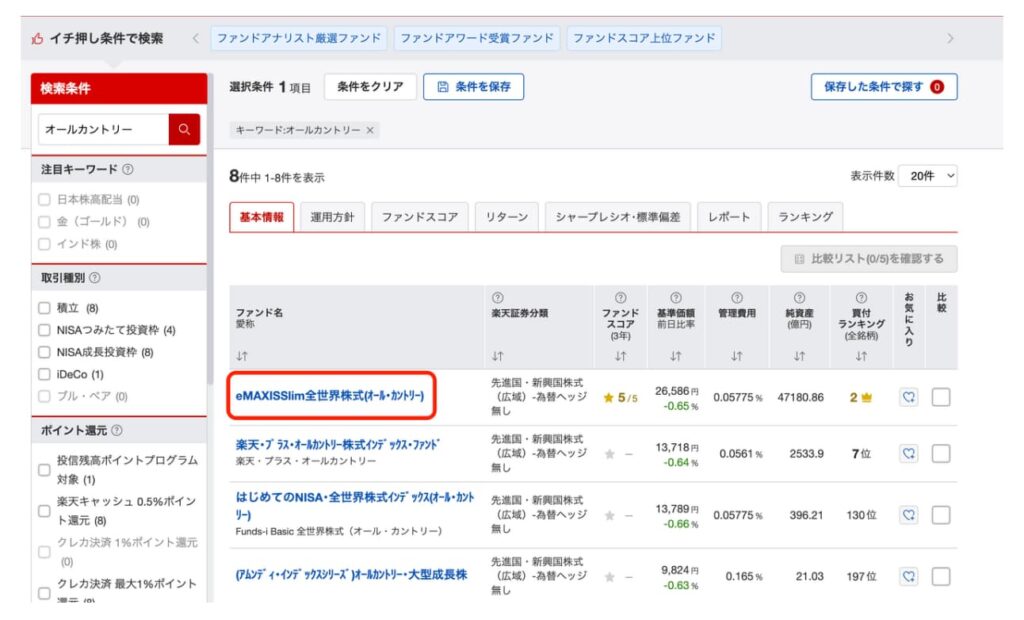
Task: Switch to レポート tab
Action: (729, 217)
